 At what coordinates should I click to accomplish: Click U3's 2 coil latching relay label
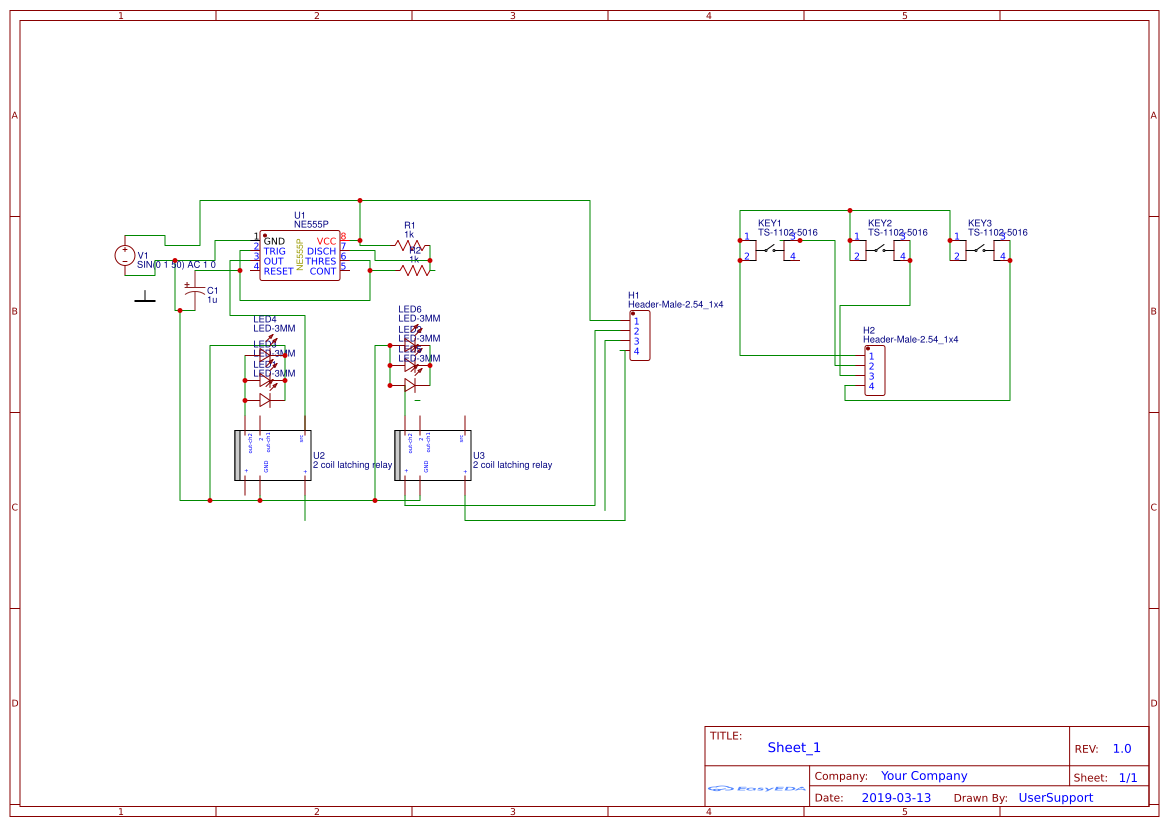[513, 465]
